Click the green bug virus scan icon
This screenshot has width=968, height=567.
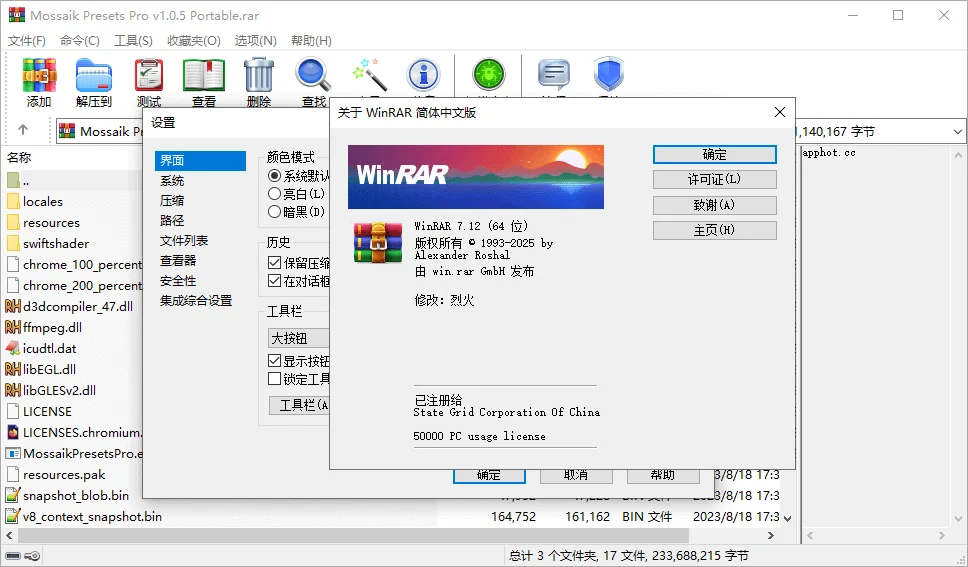point(487,76)
